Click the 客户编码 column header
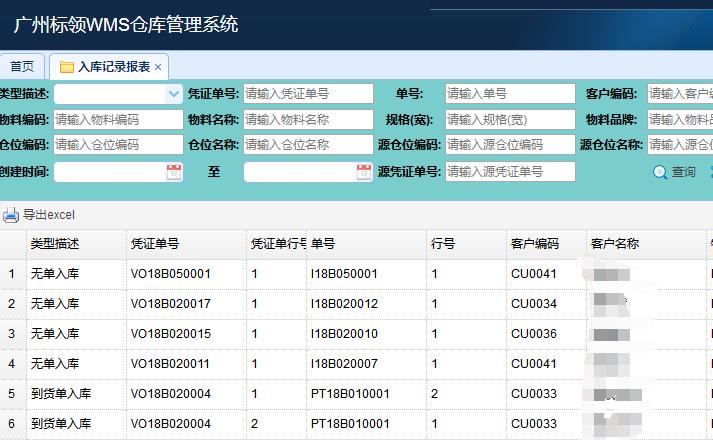 point(534,244)
